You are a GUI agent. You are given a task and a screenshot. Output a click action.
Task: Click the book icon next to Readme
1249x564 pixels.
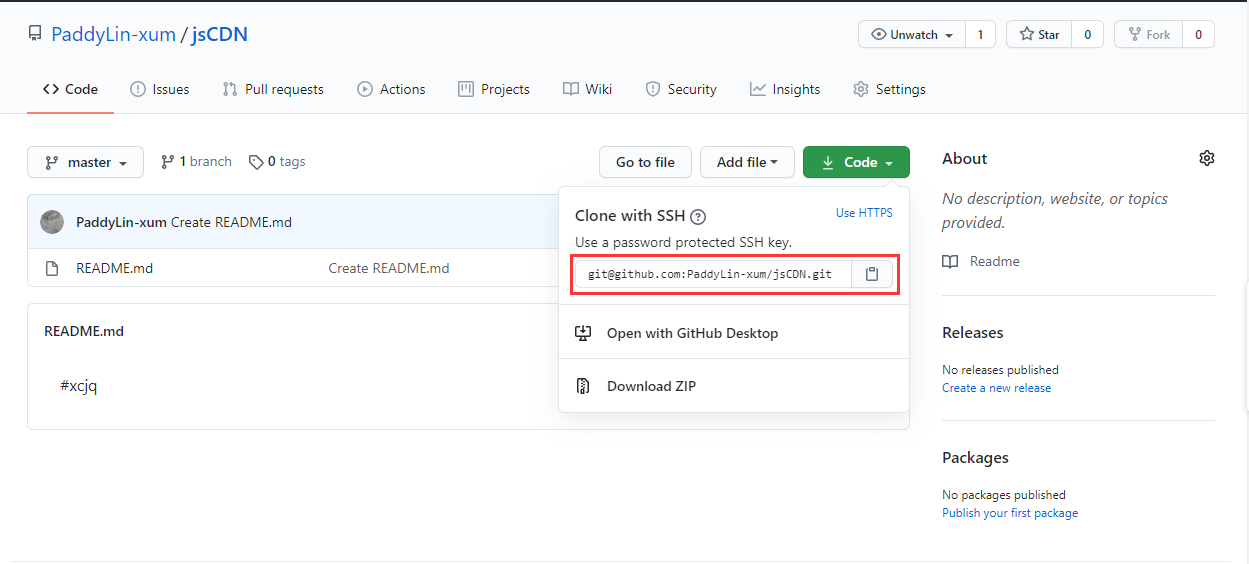(x=950, y=261)
